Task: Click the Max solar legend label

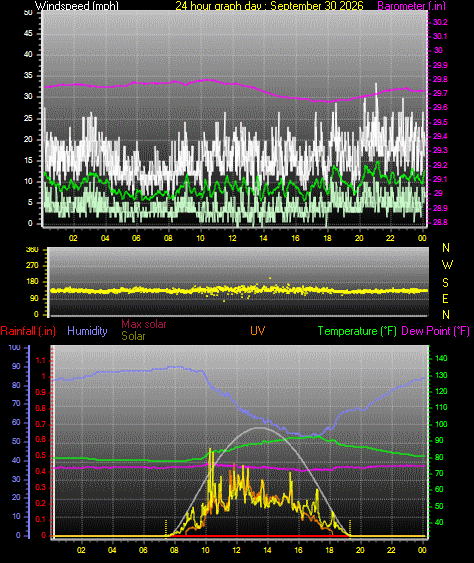Action: pos(144,324)
